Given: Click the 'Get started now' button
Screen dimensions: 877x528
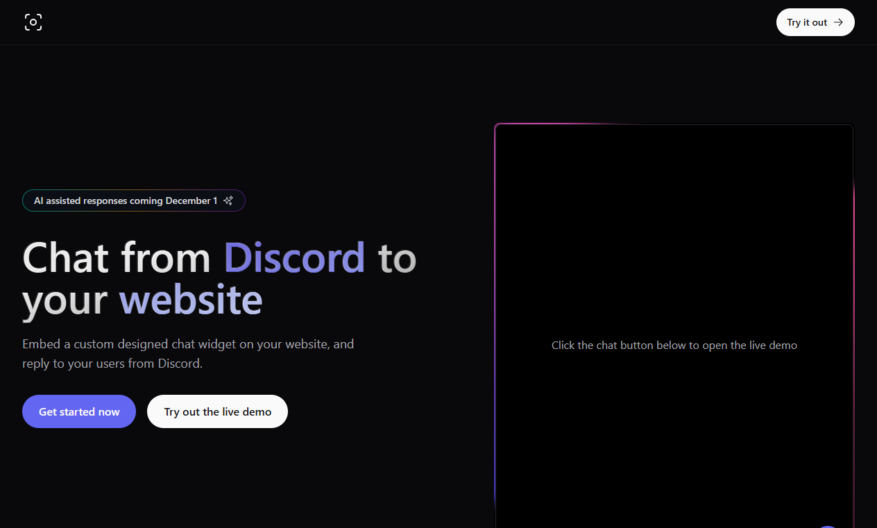Looking at the screenshot, I should click(79, 412).
